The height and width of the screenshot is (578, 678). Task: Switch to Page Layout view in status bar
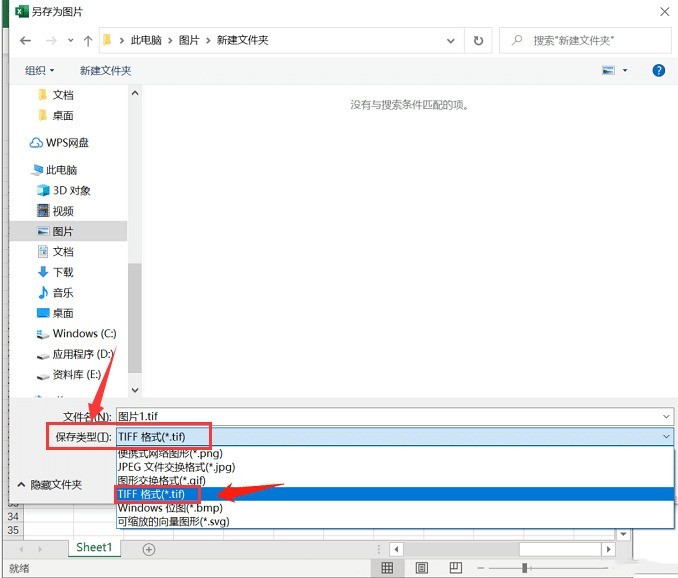click(x=421, y=568)
